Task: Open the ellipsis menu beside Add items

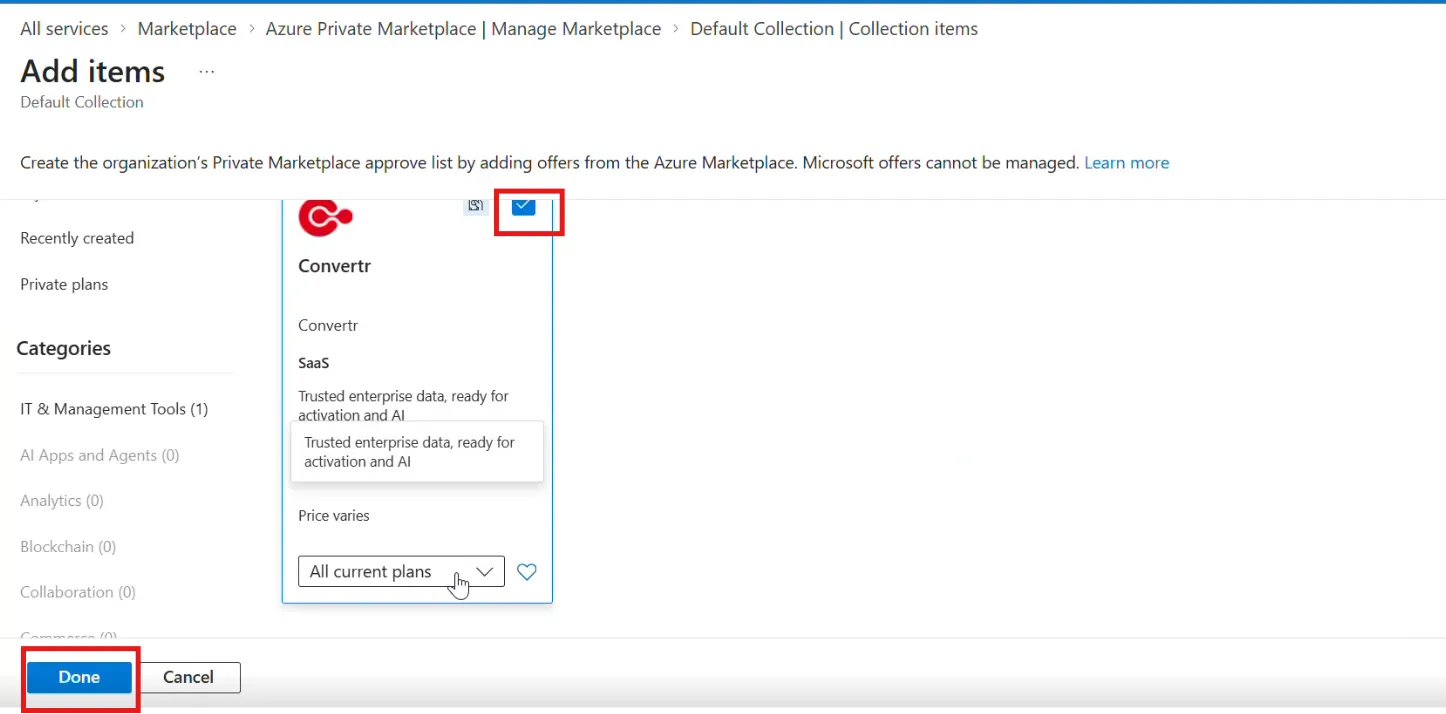Action: click(207, 72)
